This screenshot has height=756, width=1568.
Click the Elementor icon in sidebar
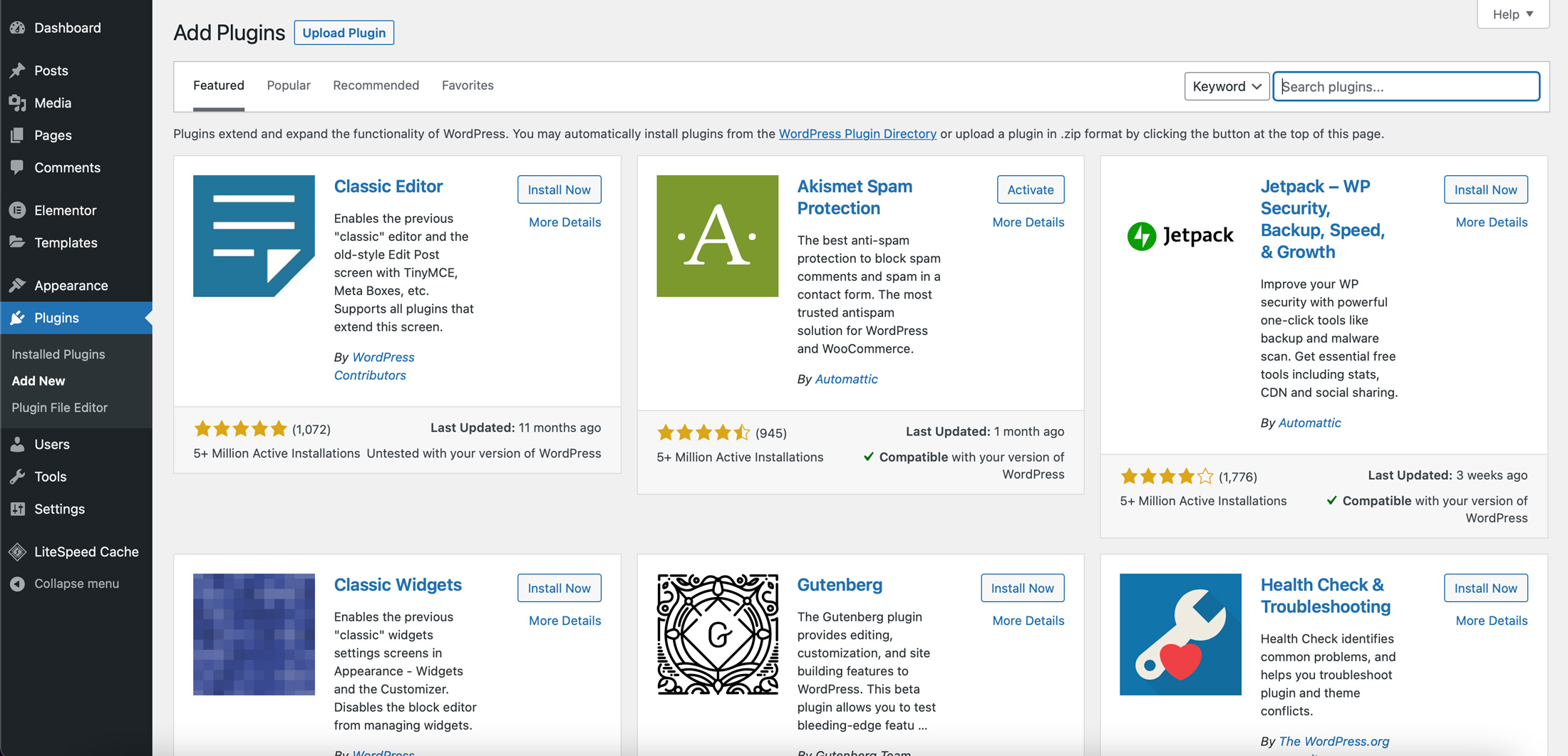[x=18, y=210]
